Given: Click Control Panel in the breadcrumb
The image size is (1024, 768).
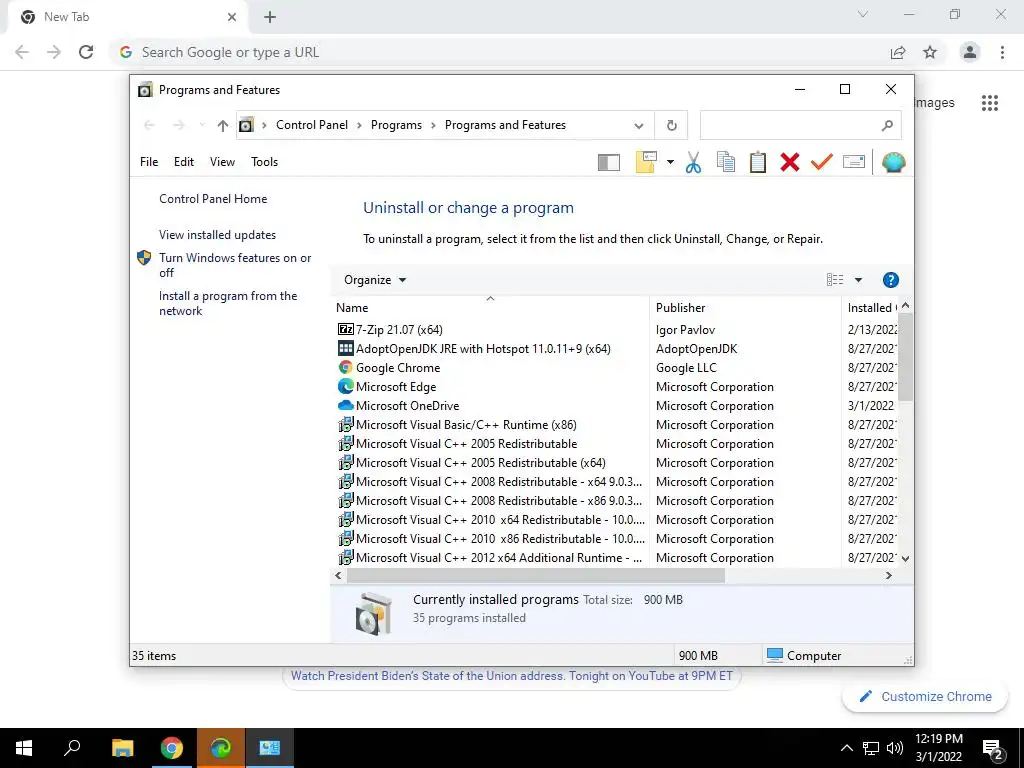Looking at the screenshot, I should [312, 125].
